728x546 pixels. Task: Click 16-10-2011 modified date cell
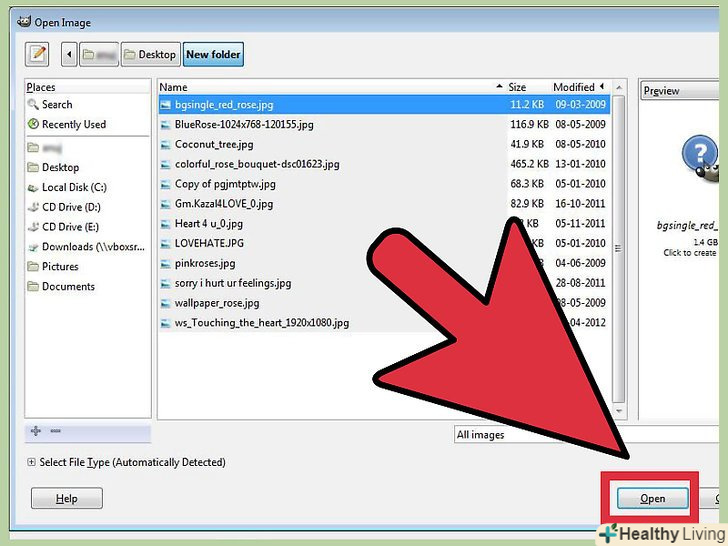pos(580,204)
